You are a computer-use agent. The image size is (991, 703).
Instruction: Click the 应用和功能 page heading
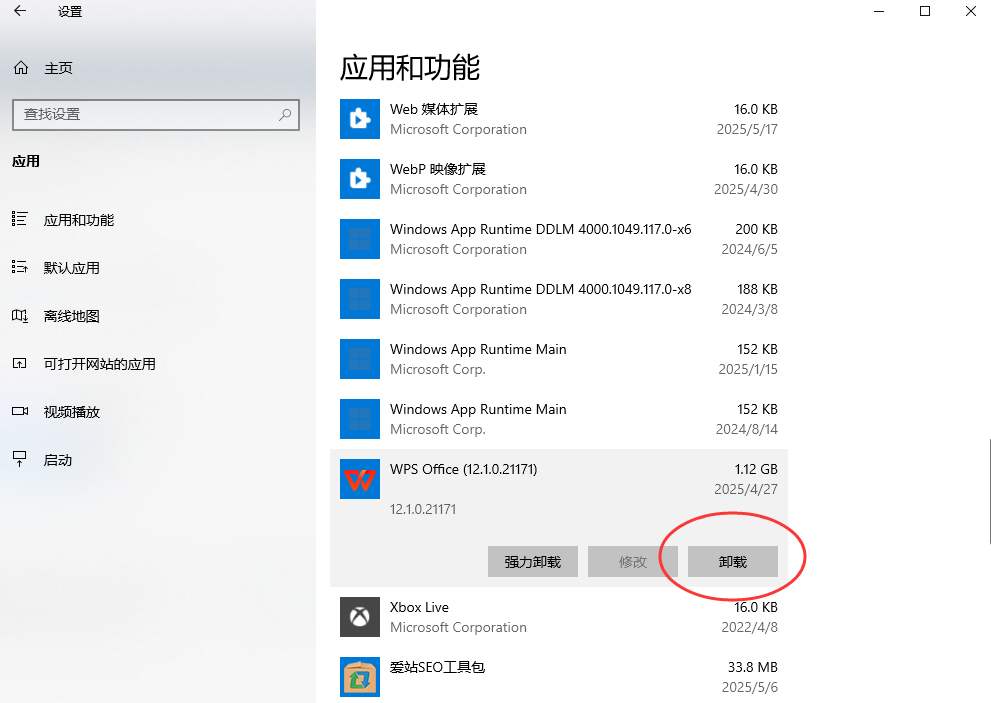click(410, 68)
